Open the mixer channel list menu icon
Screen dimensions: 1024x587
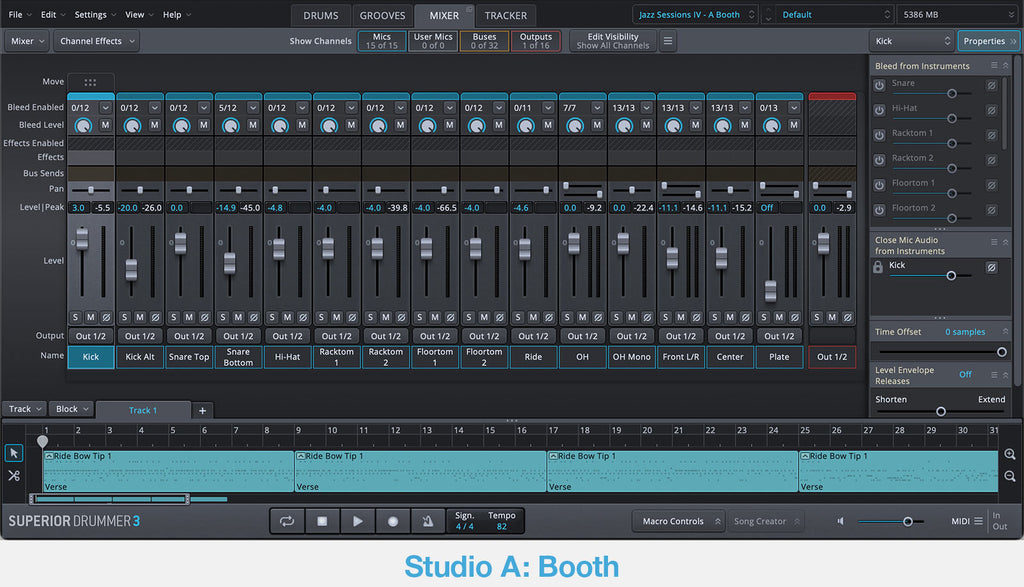(667, 40)
